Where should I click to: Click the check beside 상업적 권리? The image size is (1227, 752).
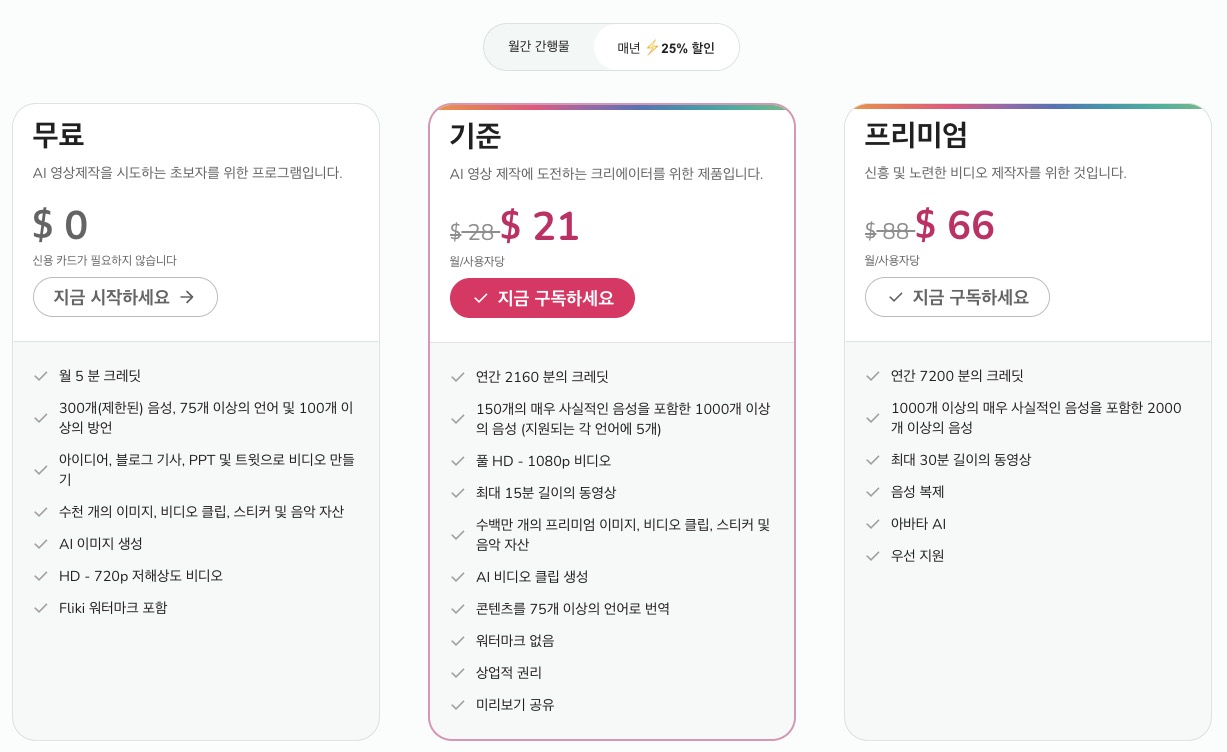(x=457, y=673)
